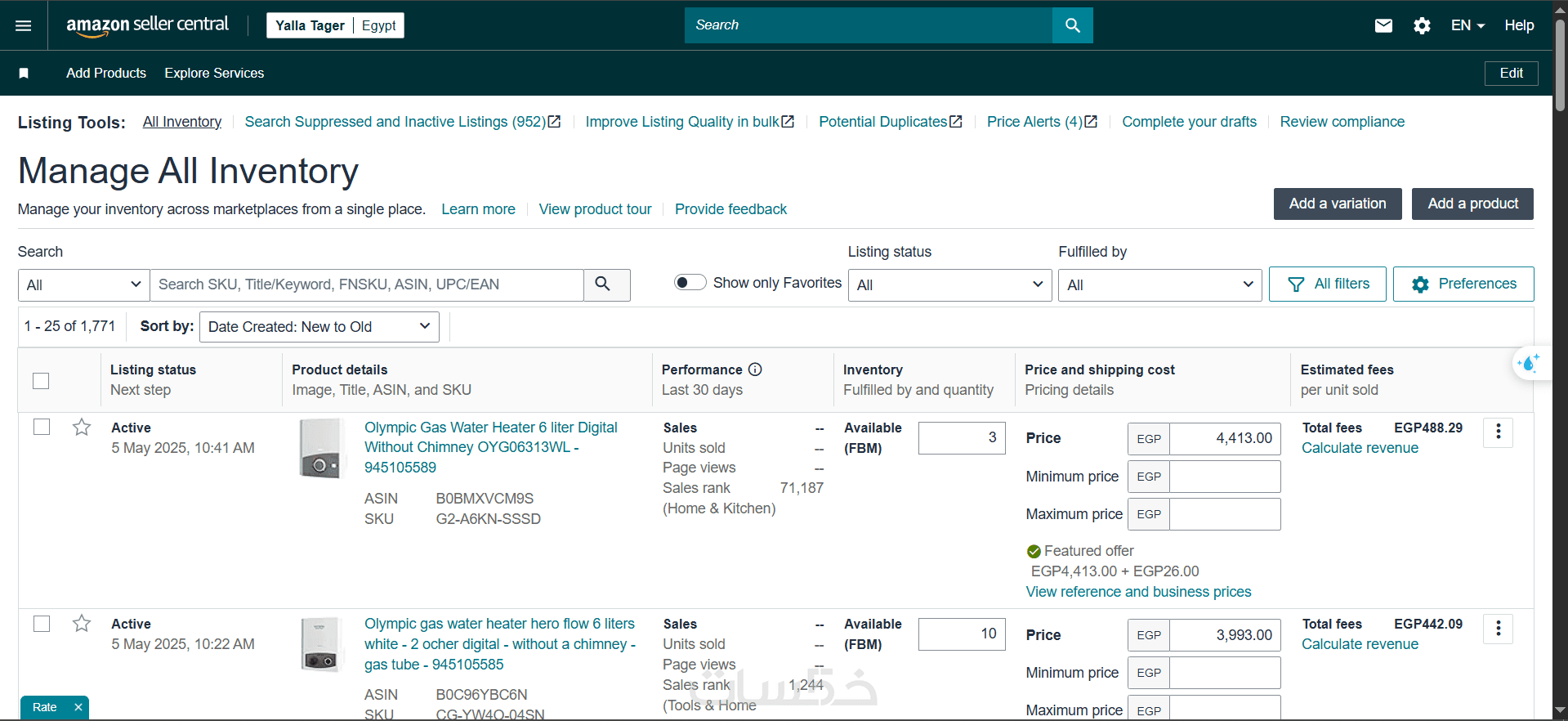Viewport: 1568px width, 721px height.
Task: Open the messages envelope icon
Action: pyautogui.click(x=1383, y=25)
